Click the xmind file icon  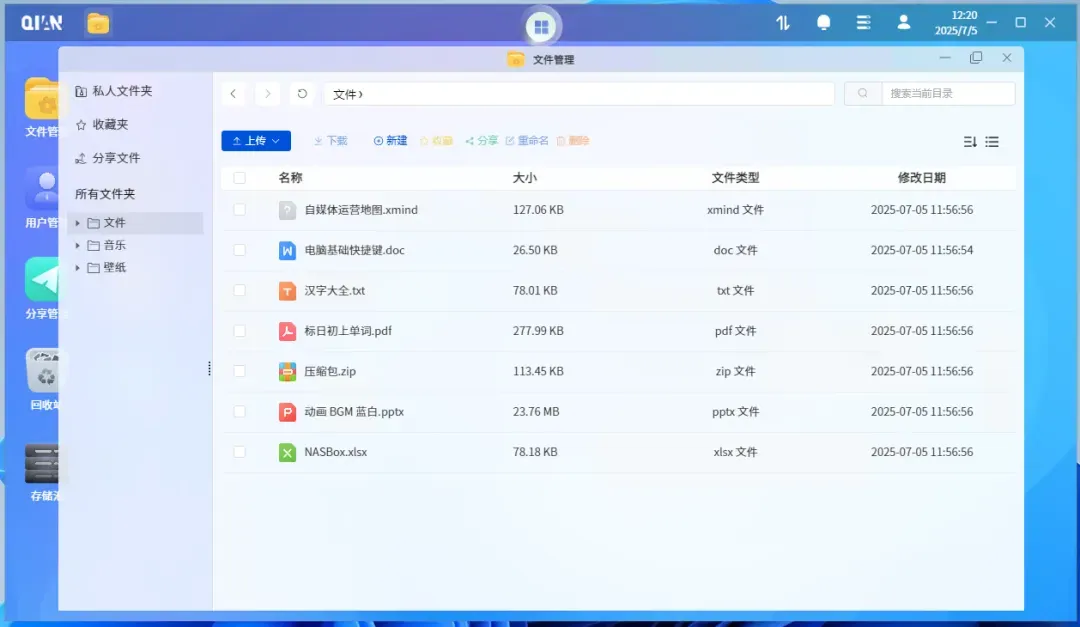[x=287, y=210]
